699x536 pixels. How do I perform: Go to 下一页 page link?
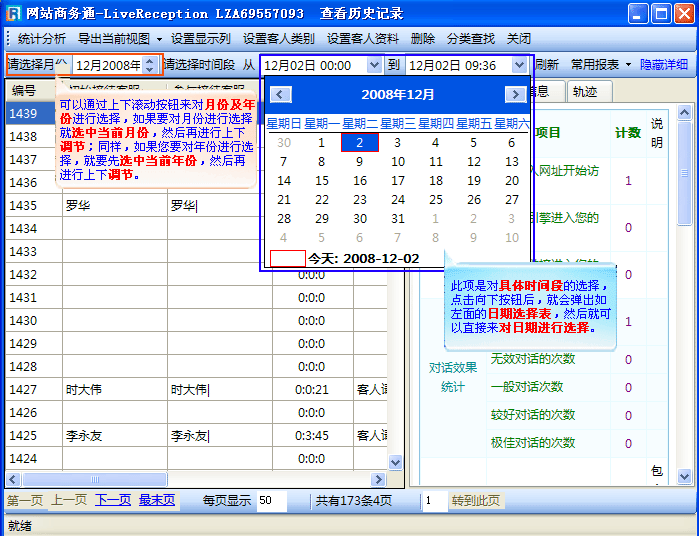[x=113, y=500]
